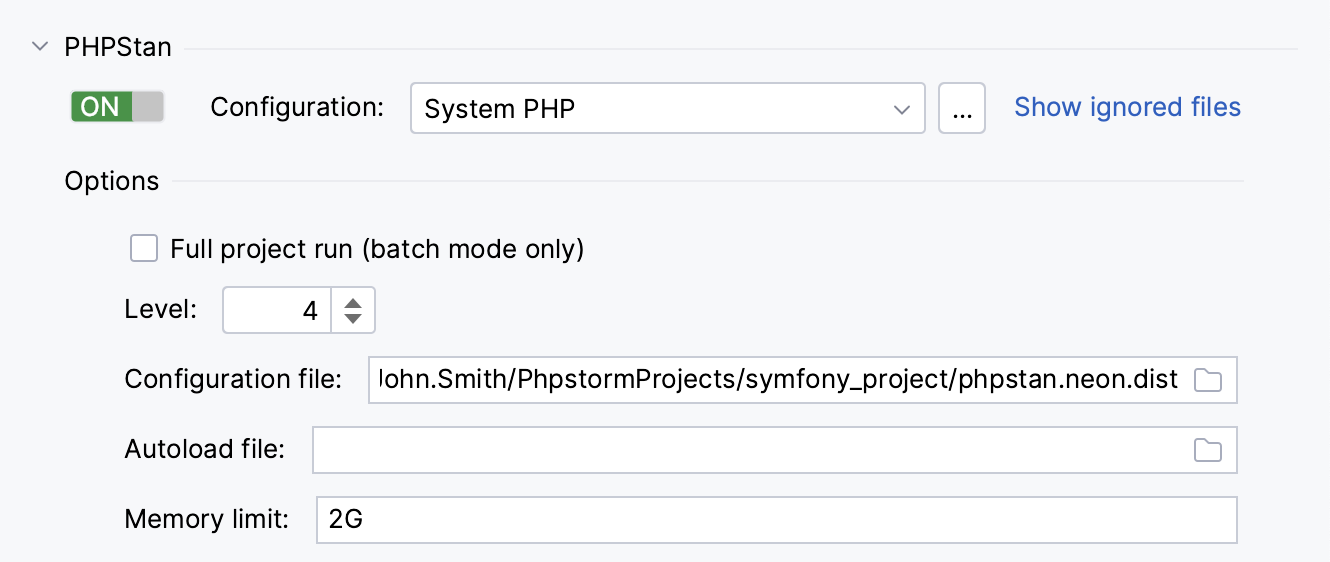The height and width of the screenshot is (562, 1330).
Task: Click the Full project run (batch mode only) label
Action: coord(377,248)
